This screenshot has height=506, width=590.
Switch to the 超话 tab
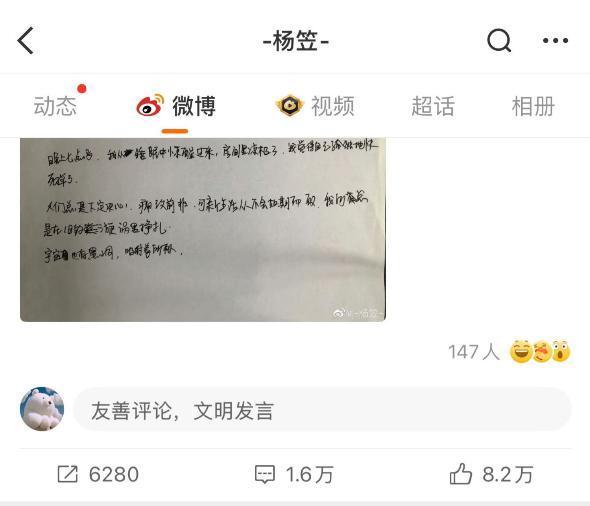click(433, 106)
